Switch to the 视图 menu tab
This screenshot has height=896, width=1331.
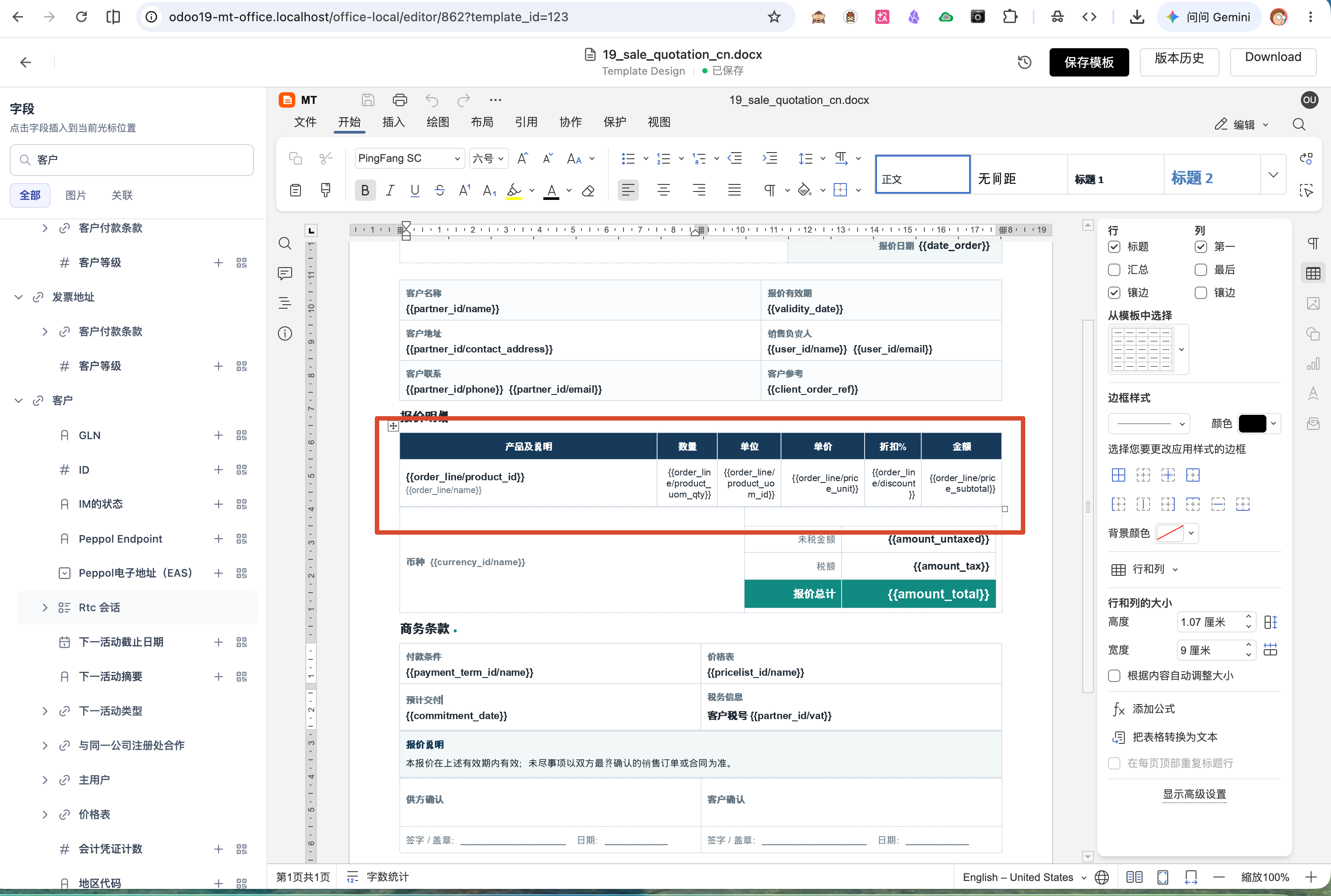click(x=658, y=123)
